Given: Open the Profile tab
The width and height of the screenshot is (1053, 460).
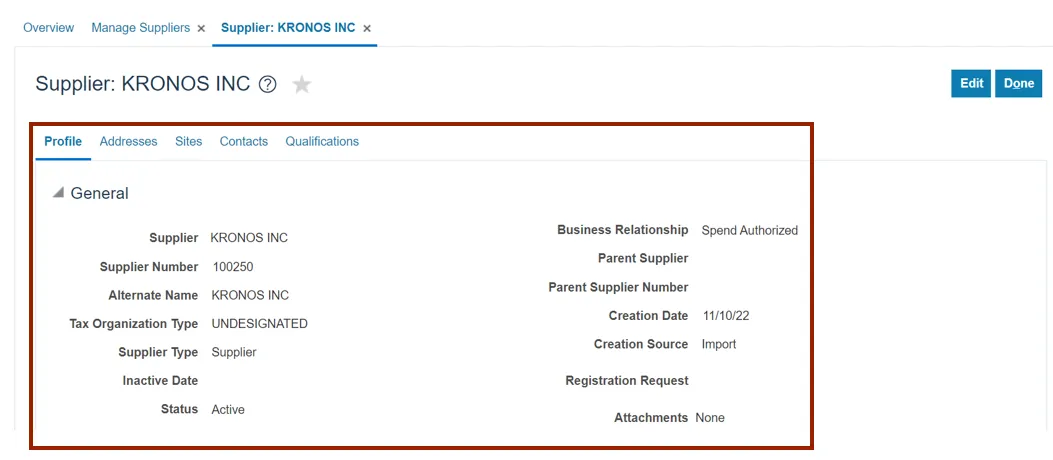Looking at the screenshot, I should [63, 142].
